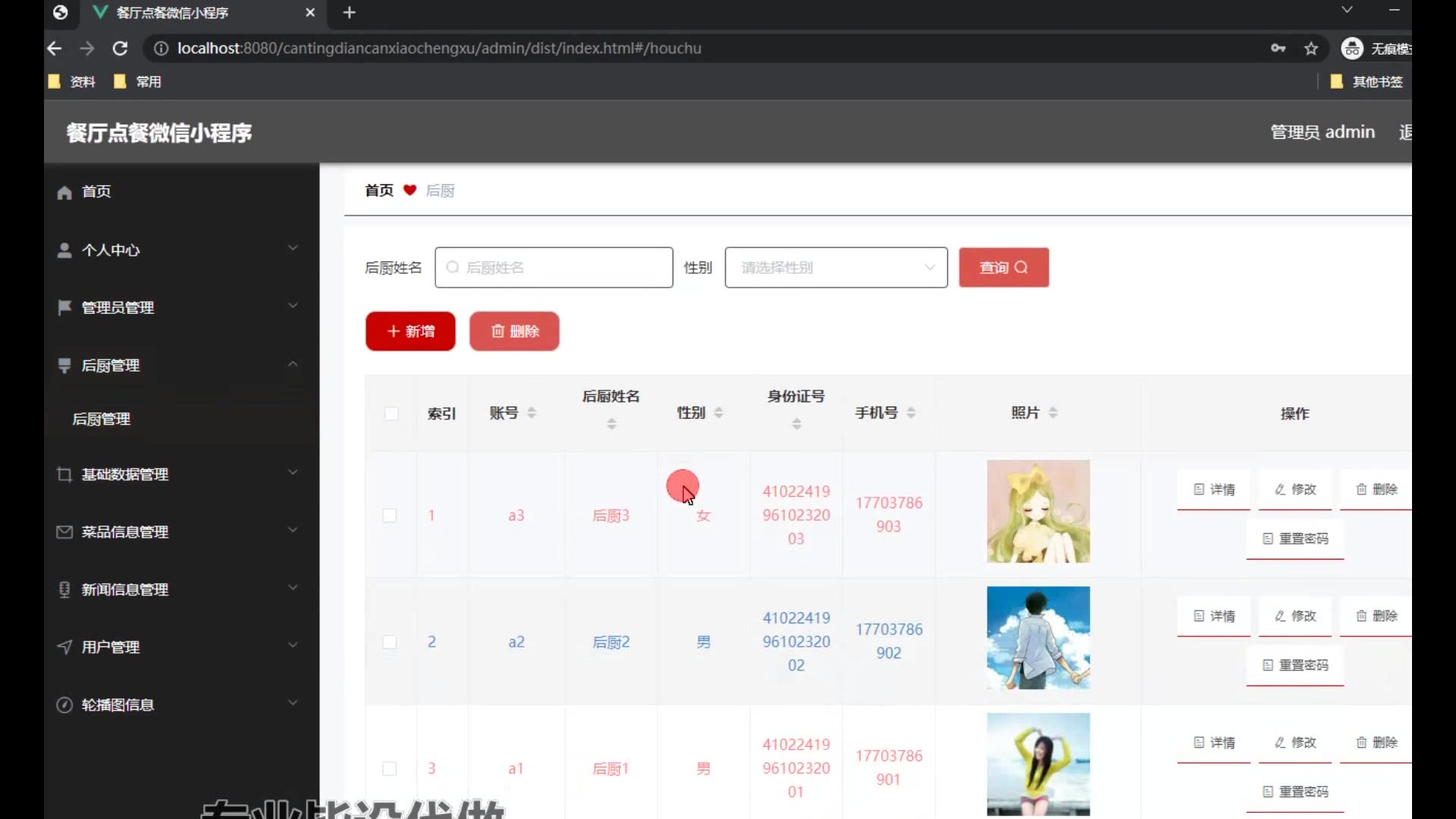Check the row checkbox for 后厨2
Screen dimensions: 1456x819
pos(390,642)
